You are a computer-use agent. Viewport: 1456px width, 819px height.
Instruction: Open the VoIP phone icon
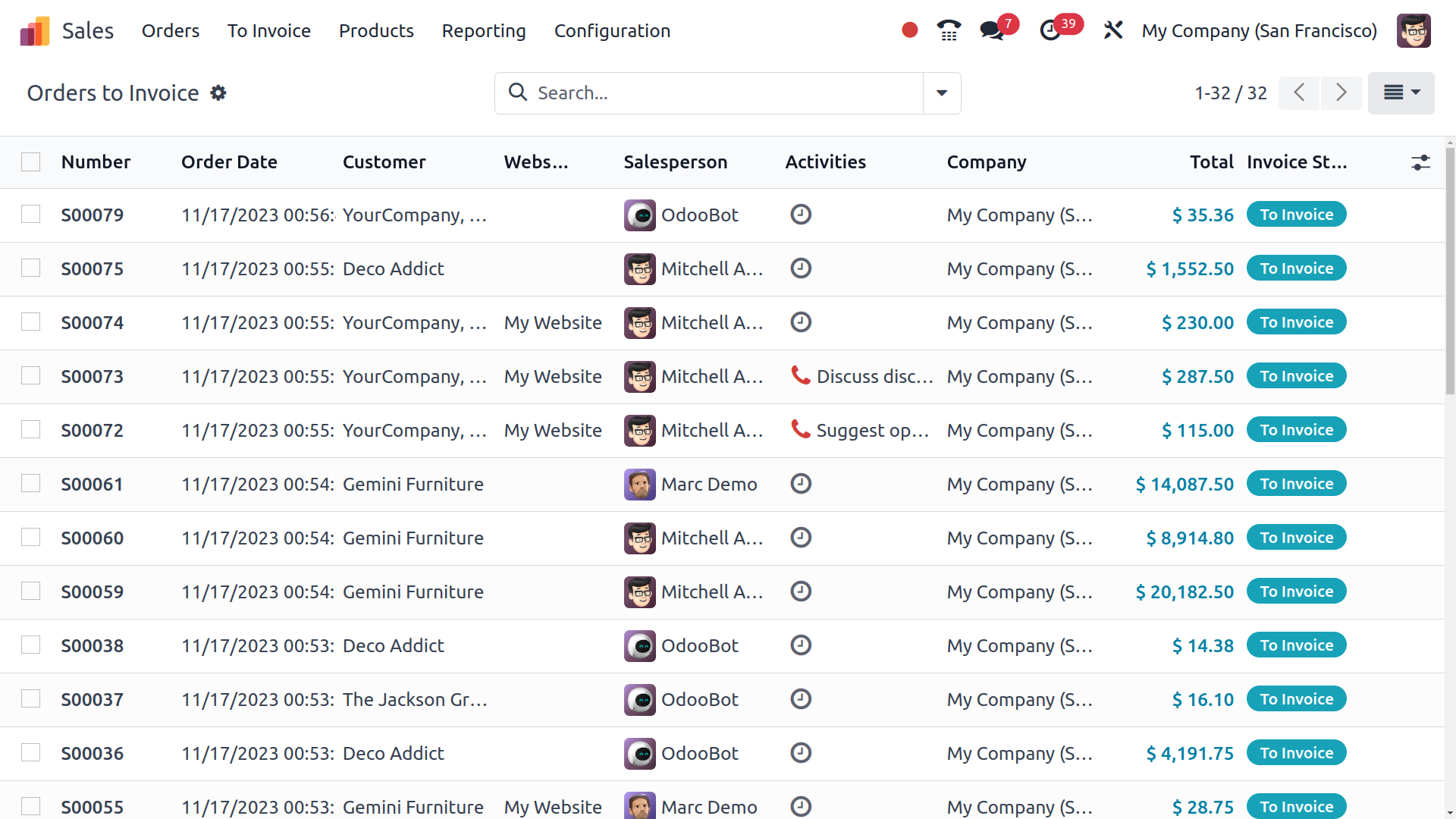(x=949, y=30)
